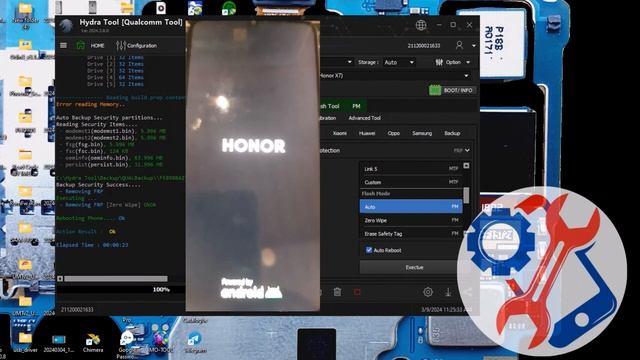Open the Configuration sliders icon
This screenshot has height=360, width=640.
121,45
